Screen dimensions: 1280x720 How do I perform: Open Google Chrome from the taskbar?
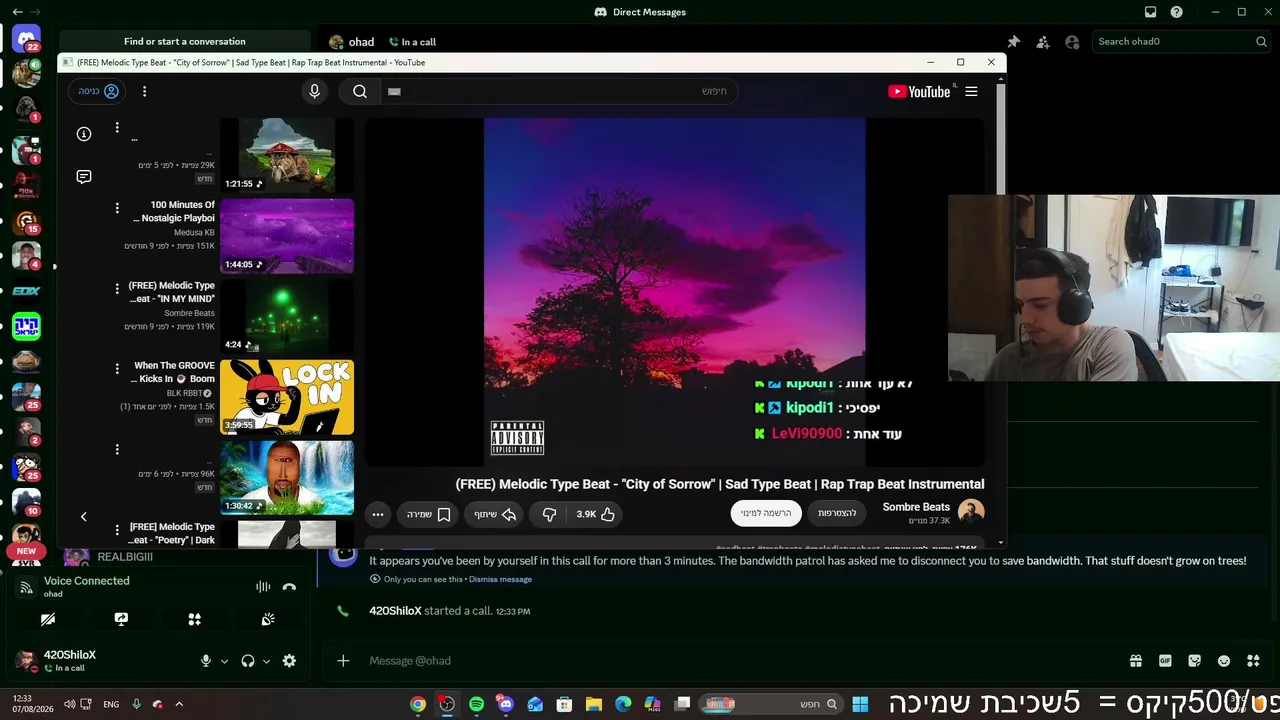pos(418,704)
